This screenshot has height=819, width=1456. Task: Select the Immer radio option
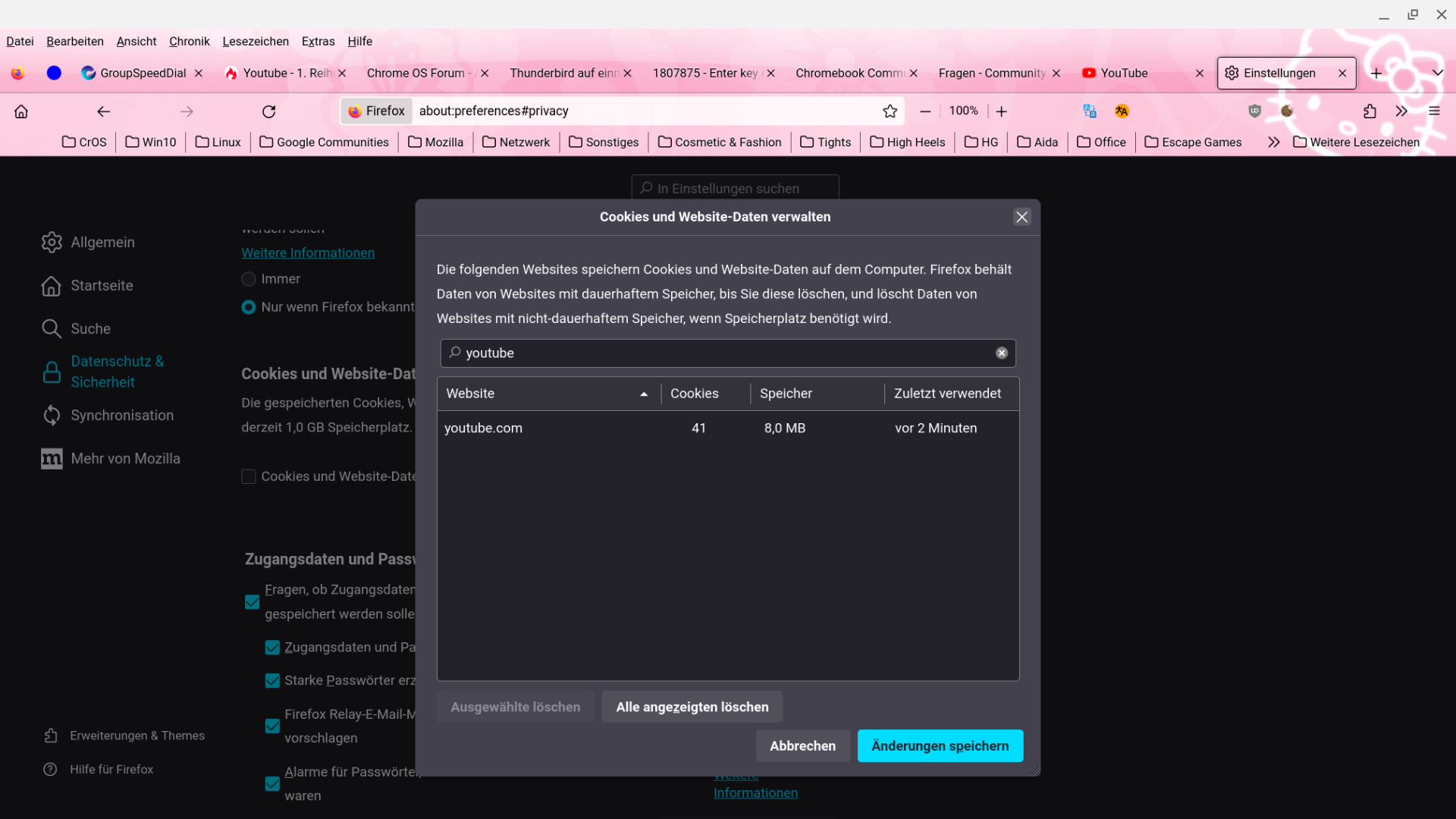click(249, 279)
